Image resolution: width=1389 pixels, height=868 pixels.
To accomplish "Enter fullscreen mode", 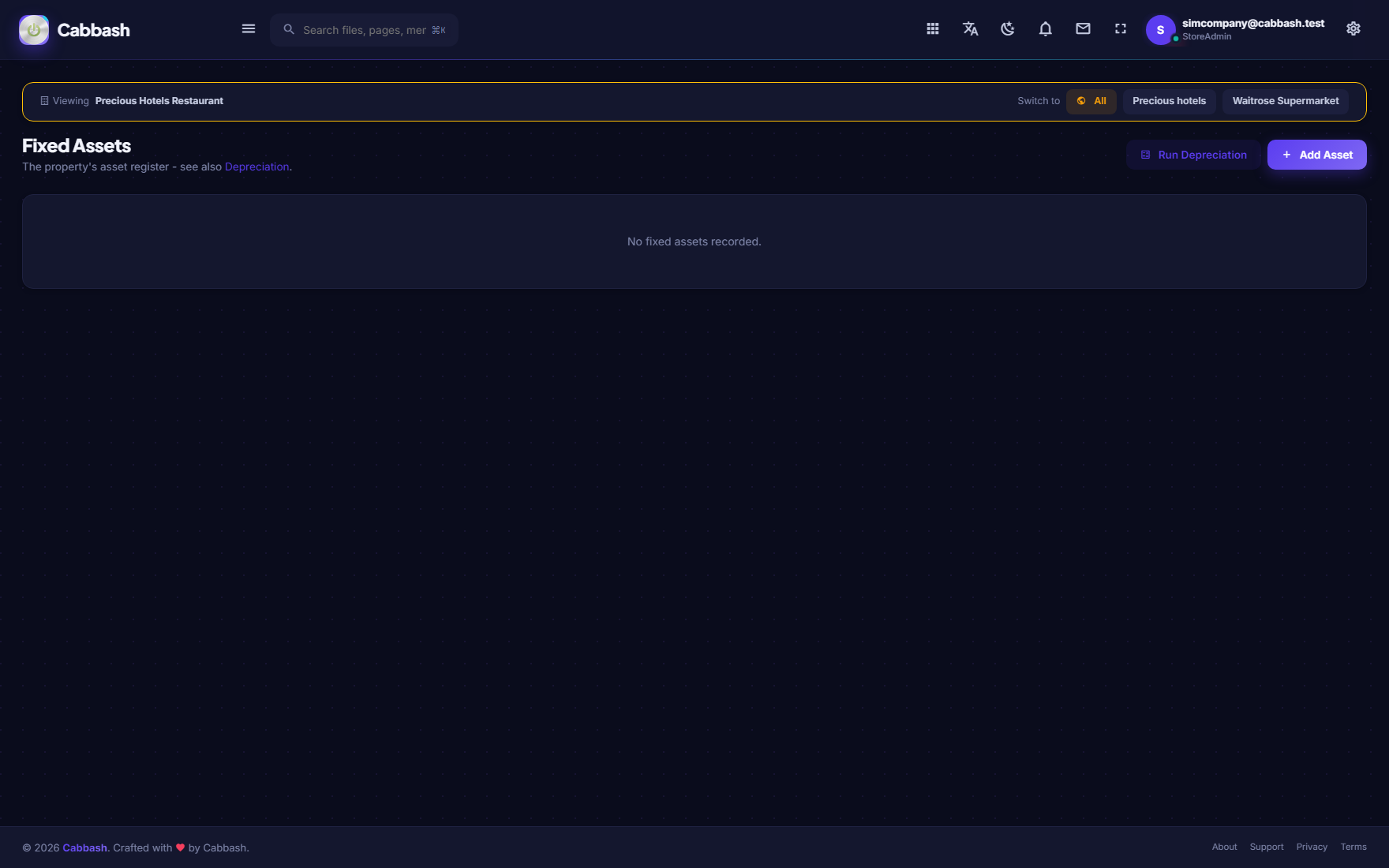I will tap(1121, 29).
